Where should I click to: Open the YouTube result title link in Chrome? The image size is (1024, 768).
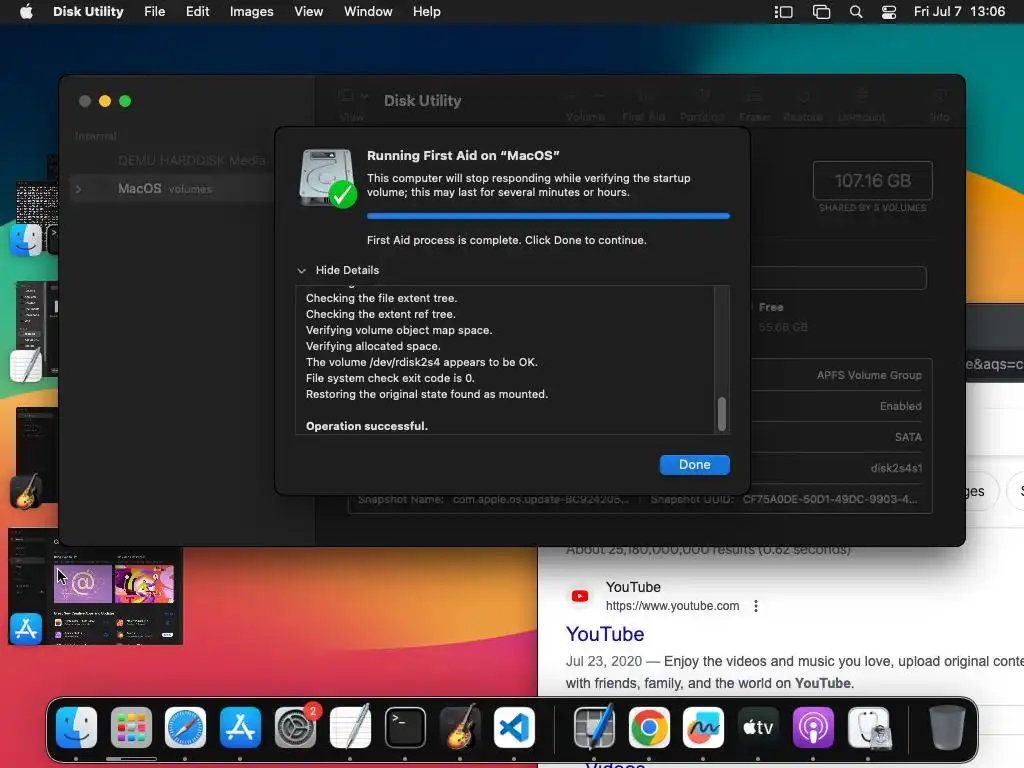point(605,634)
